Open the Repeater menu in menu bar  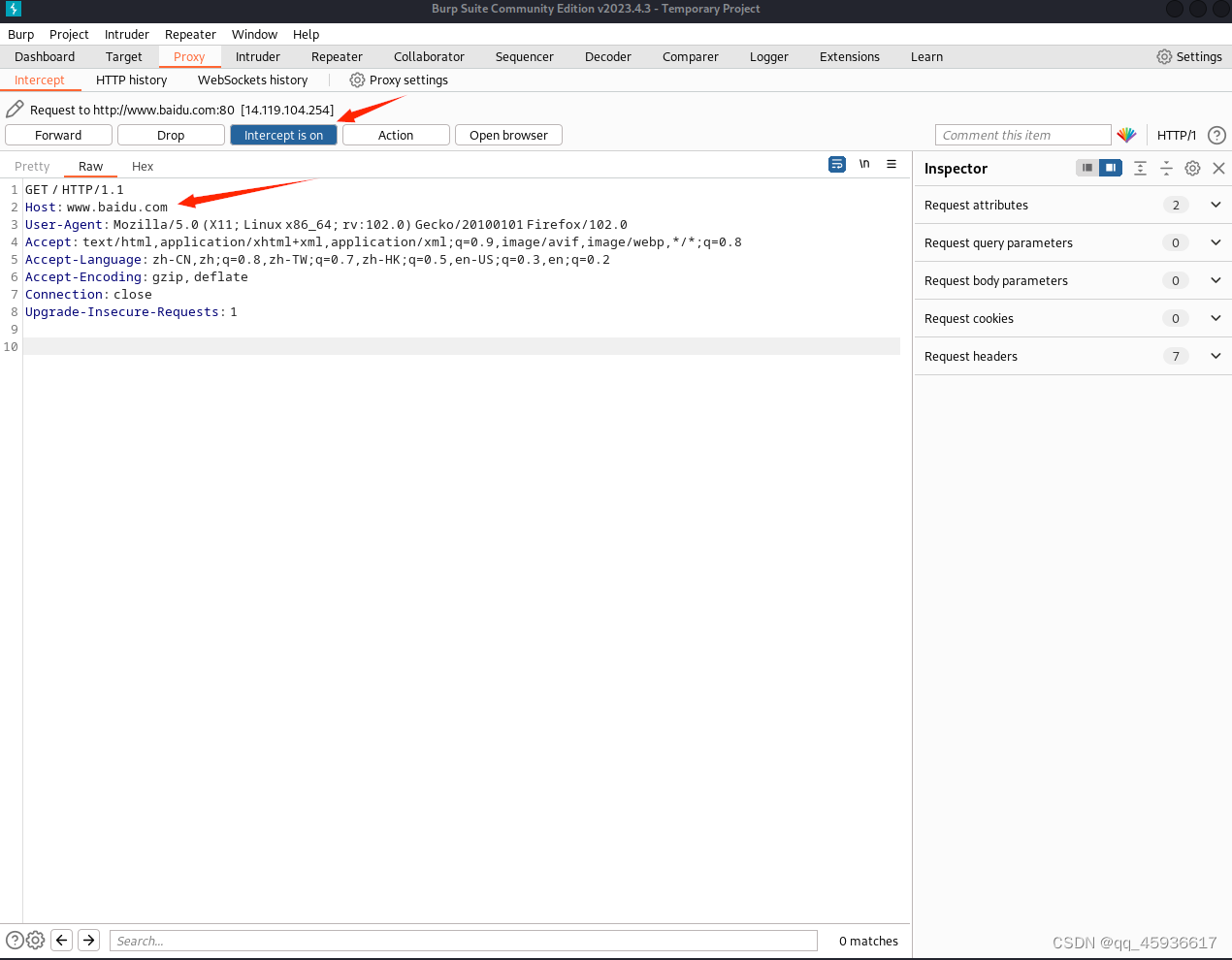[x=190, y=34]
